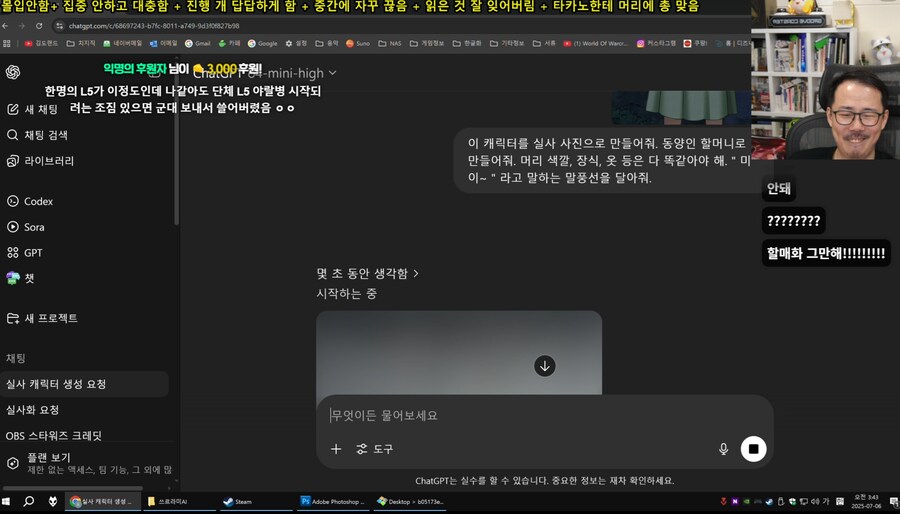Viewport: 900px width, 514px height.
Task: Open the 이메일 bookmark
Action: pyautogui.click(x=164, y=43)
